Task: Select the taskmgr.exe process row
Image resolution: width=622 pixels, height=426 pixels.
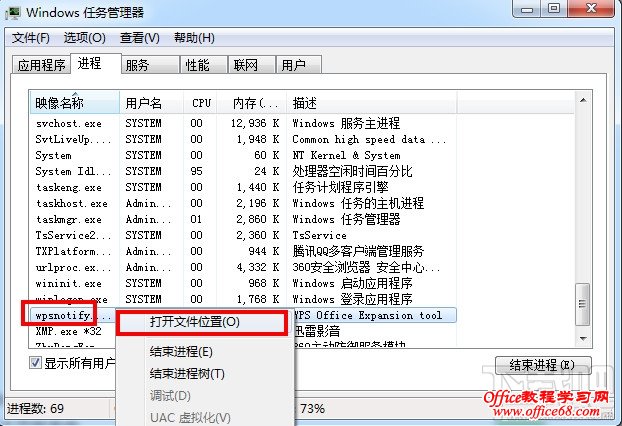Action: tap(68, 219)
